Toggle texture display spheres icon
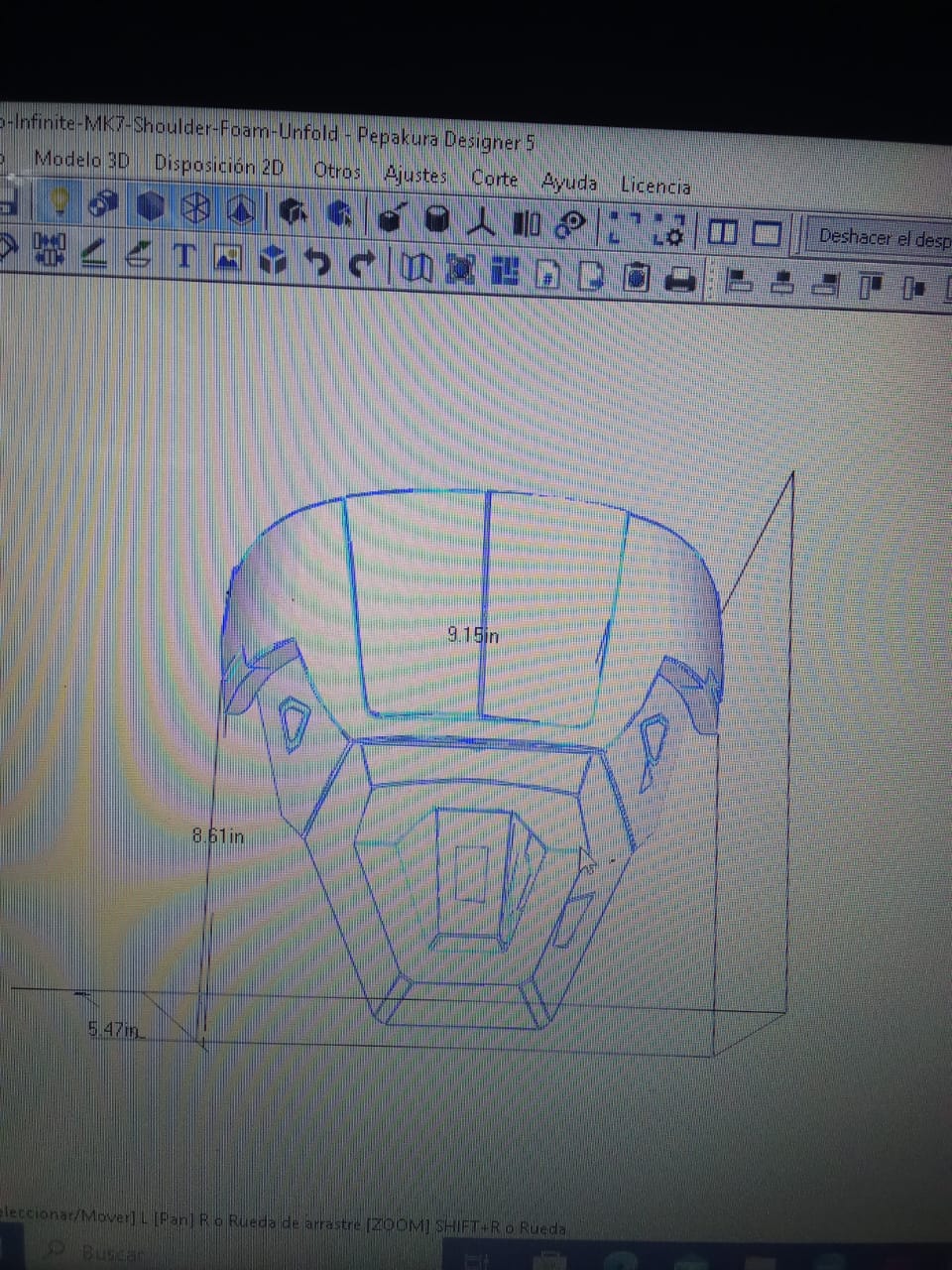Image resolution: width=952 pixels, height=1270 pixels. click(103, 204)
